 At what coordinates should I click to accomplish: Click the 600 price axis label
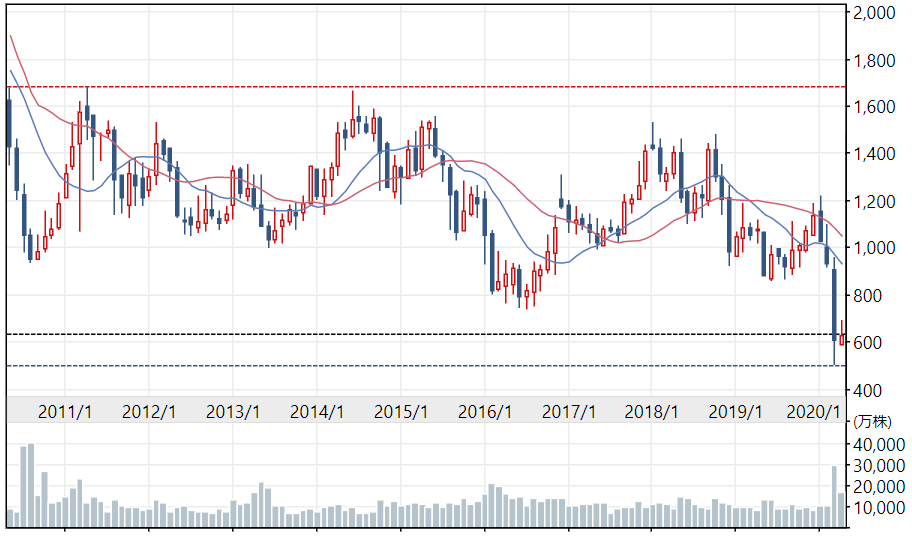(867, 342)
